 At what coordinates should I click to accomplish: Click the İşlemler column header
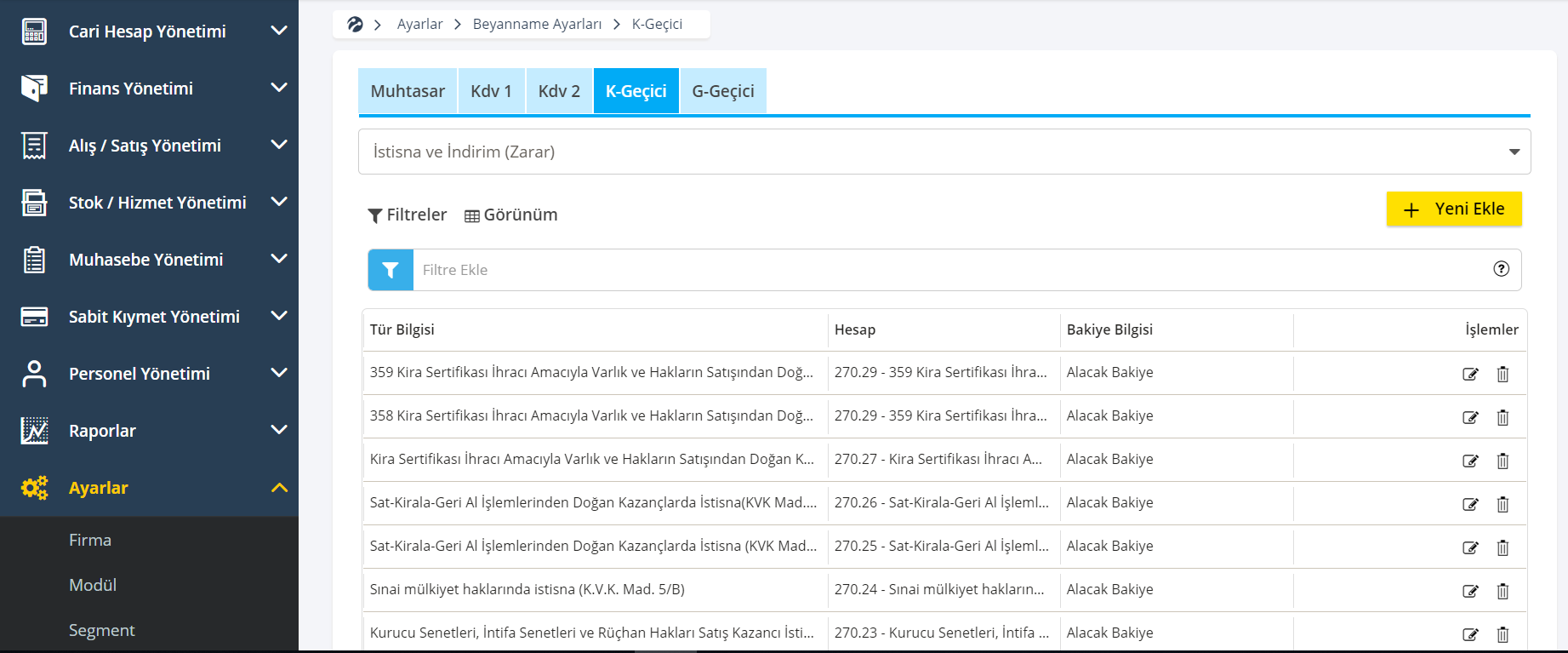click(1491, 329)
